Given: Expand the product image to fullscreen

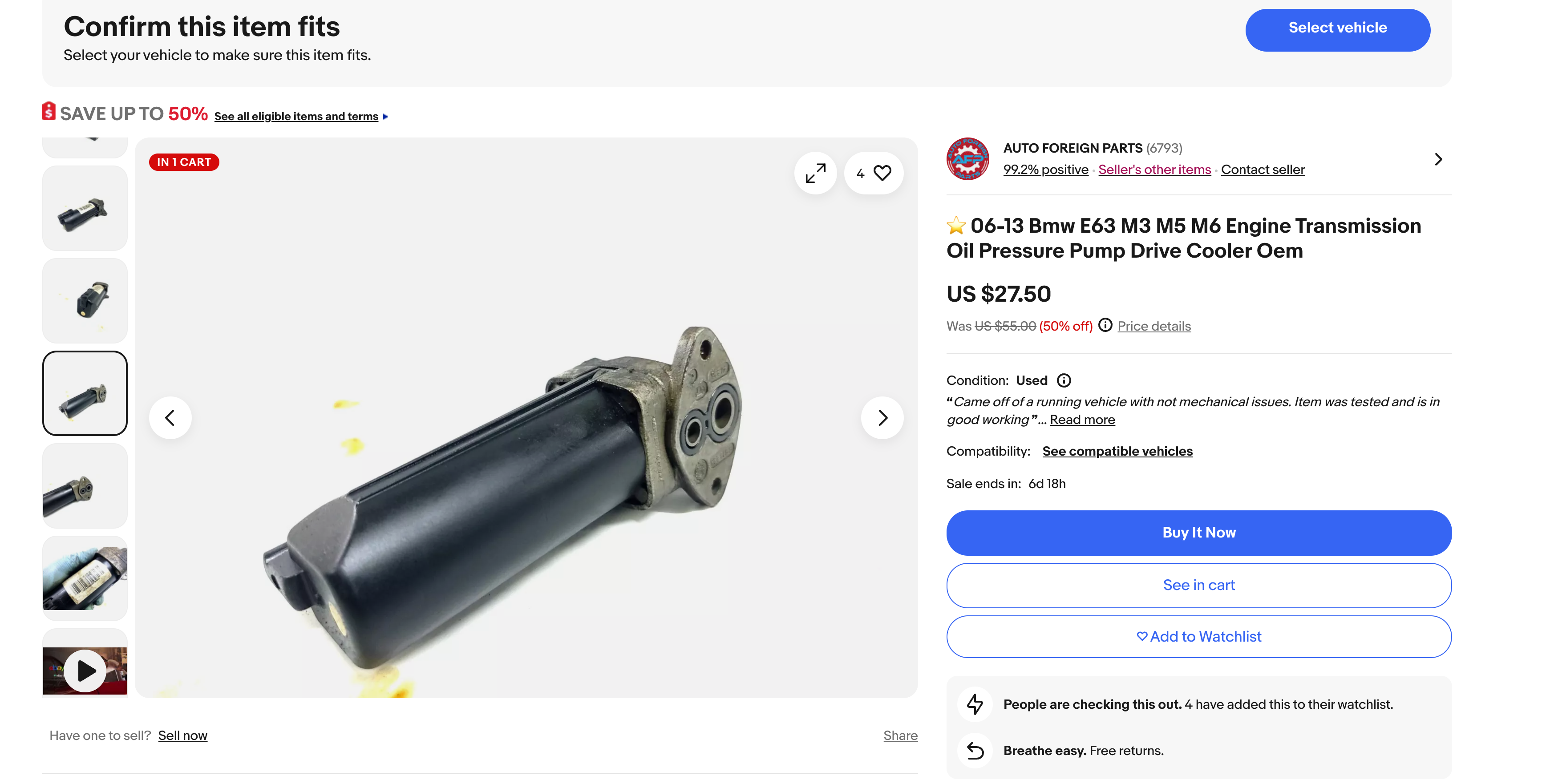Looking at the screenshot, I should (x=815, y=174).
